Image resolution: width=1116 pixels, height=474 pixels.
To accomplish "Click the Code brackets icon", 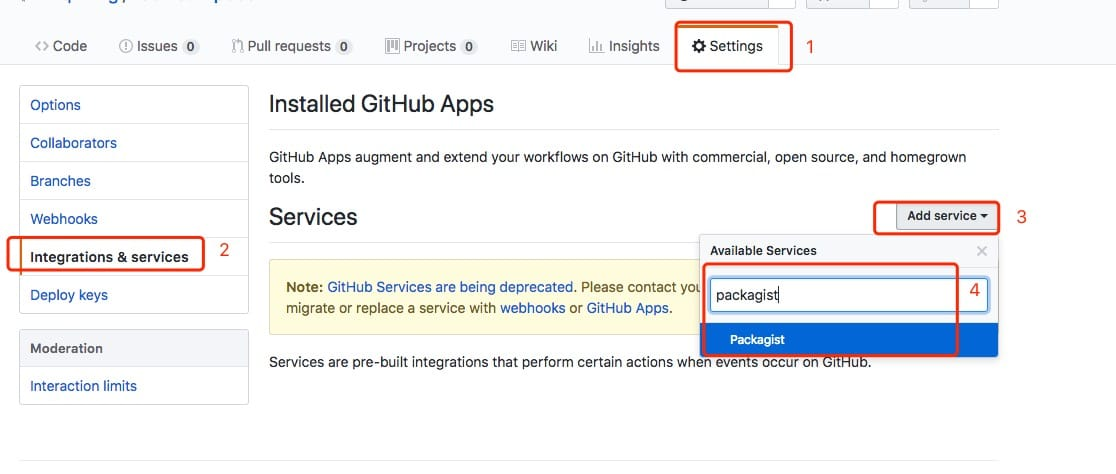I will point(41,46).
